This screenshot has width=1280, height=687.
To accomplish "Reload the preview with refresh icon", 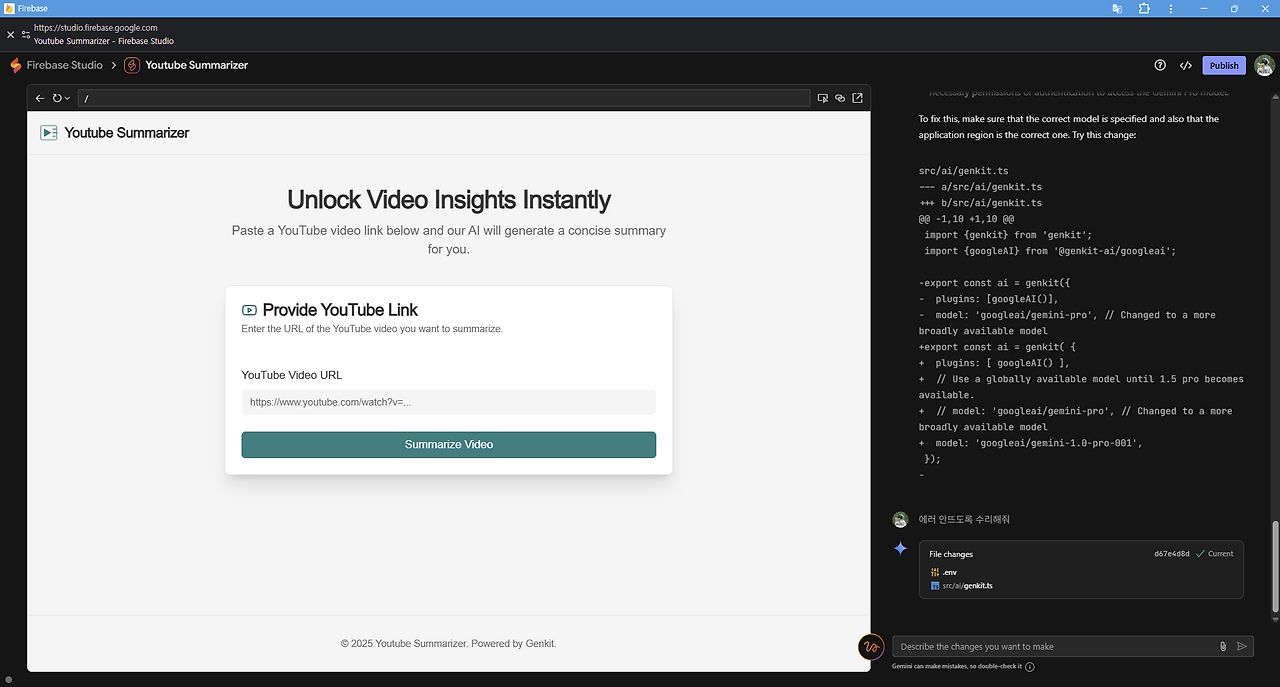I will [x=57, y=98].
